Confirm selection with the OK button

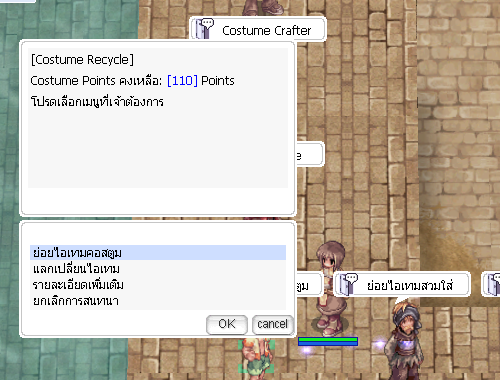point(227,324)
